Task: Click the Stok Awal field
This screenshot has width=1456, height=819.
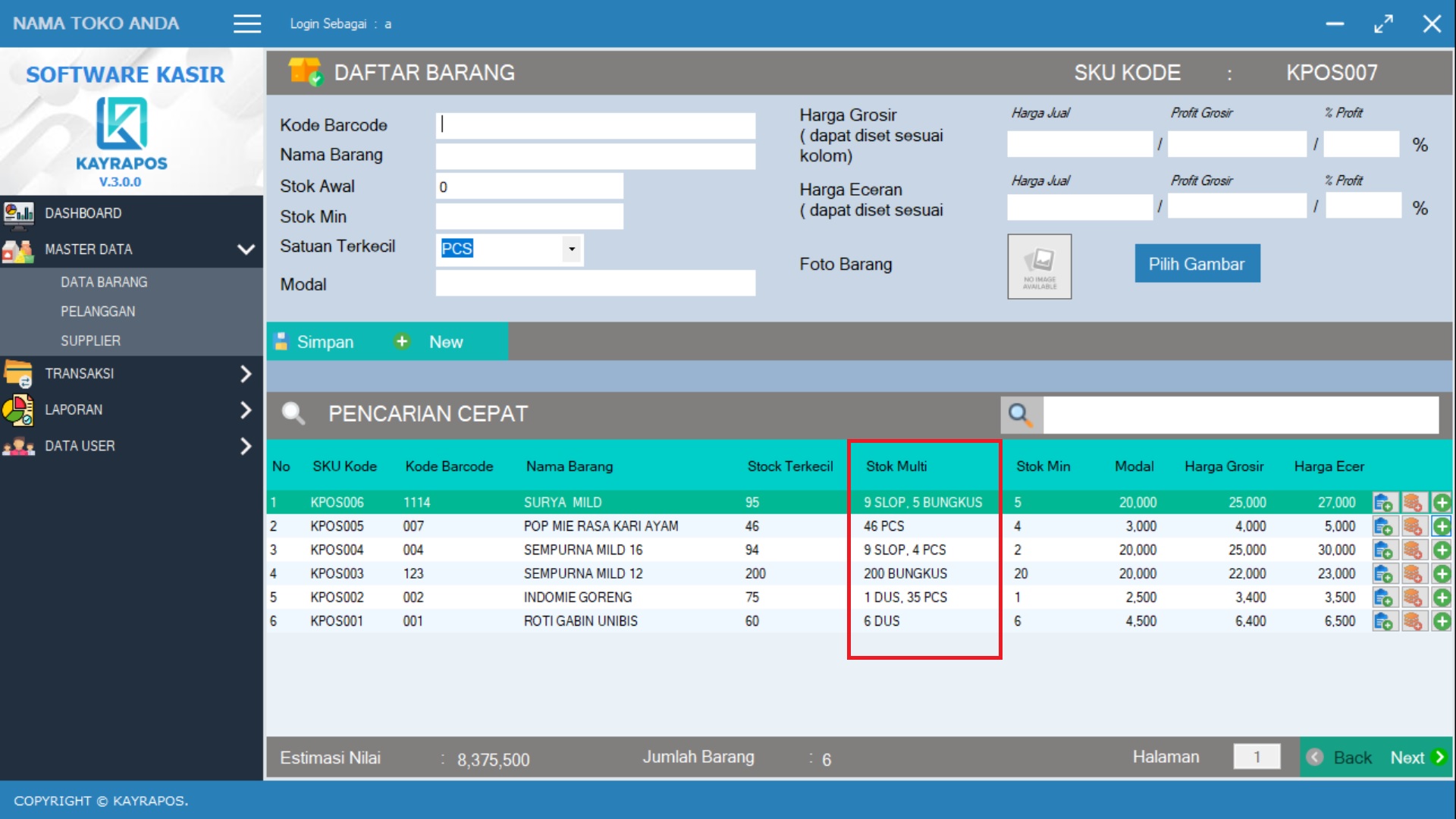Action: [529, 187]
